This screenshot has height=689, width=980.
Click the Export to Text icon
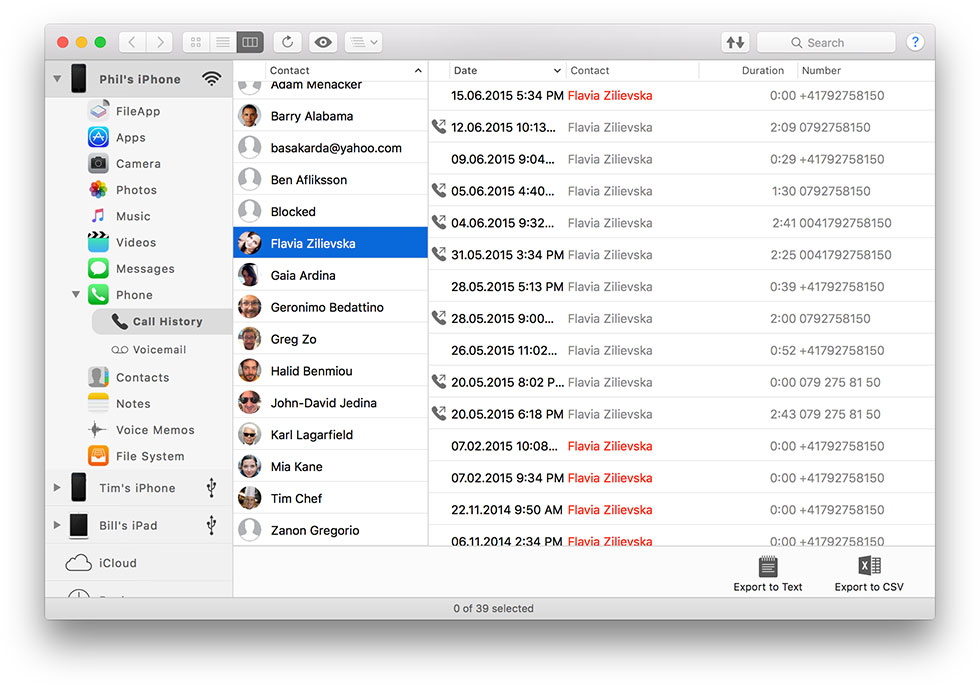767,567
